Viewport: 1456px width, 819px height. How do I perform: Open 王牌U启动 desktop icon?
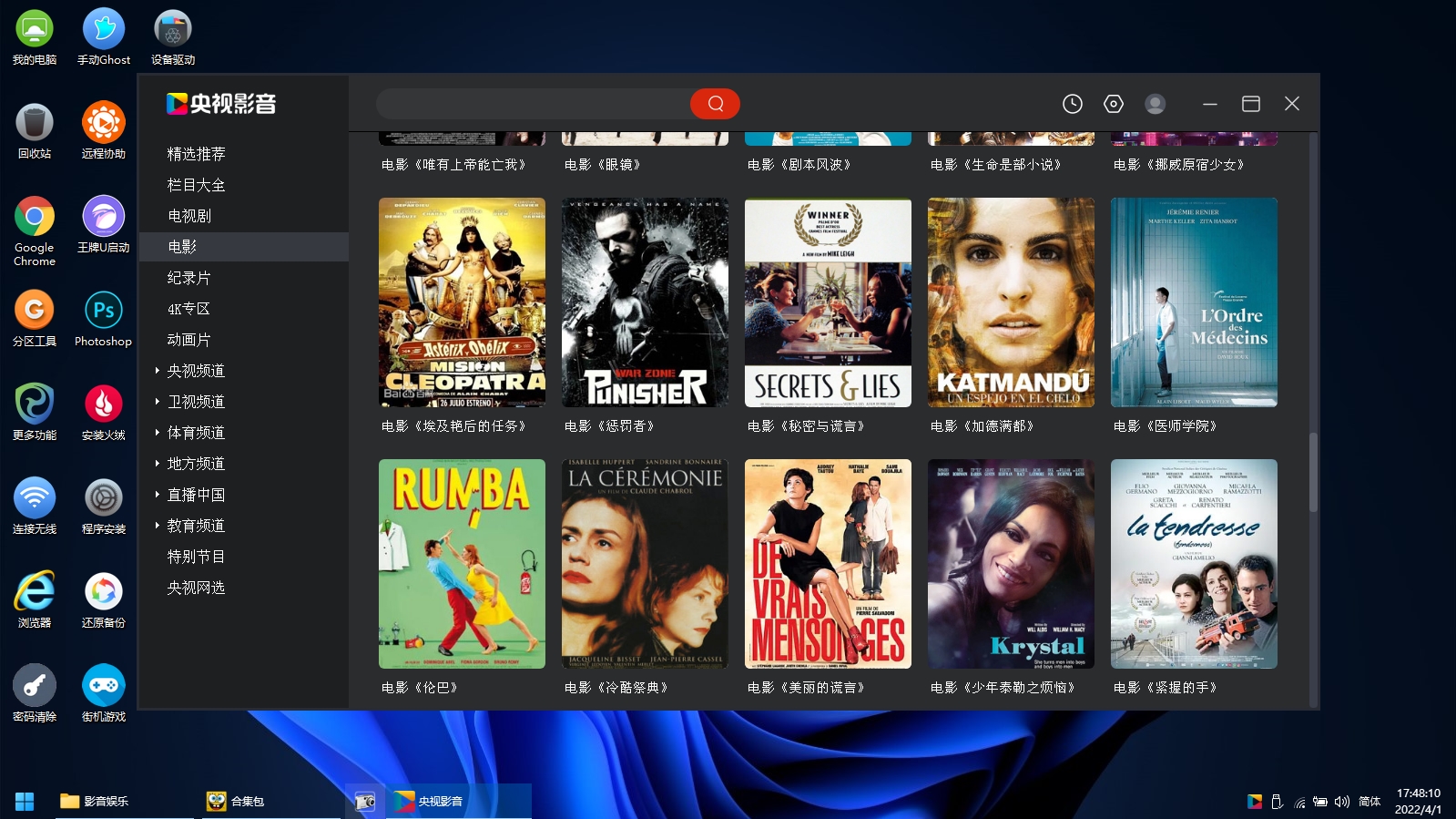(104, 225)
